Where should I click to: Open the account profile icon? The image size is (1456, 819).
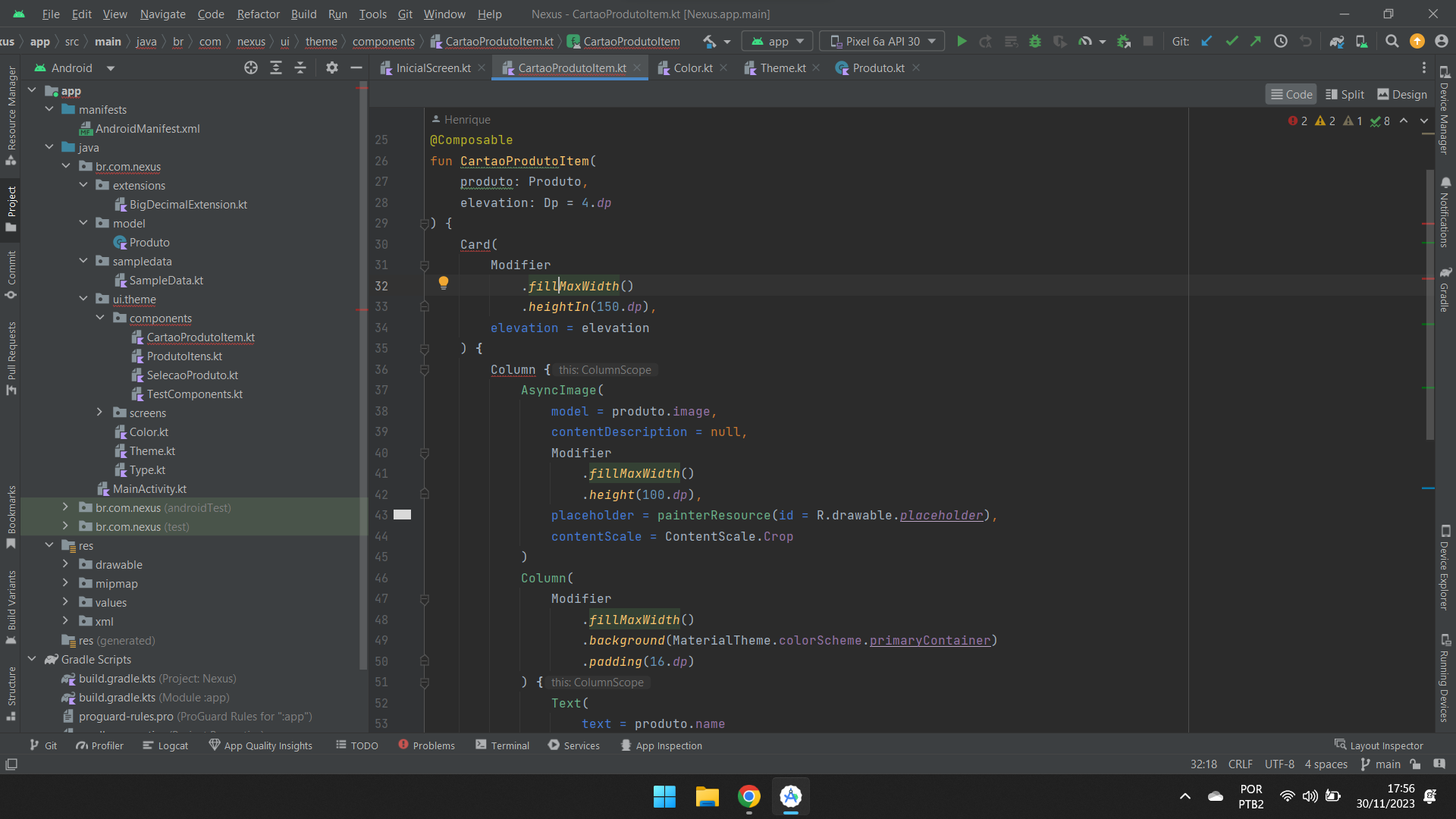click(1442, 42)
